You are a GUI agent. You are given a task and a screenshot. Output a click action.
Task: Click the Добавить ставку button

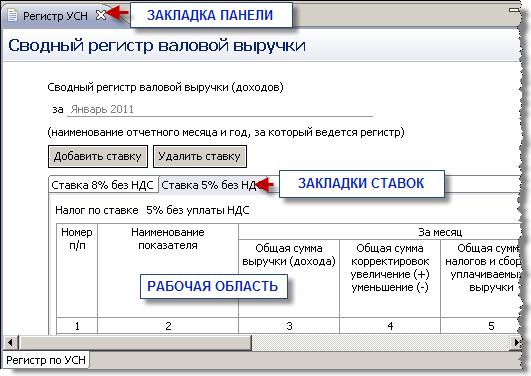pos(98,156)
